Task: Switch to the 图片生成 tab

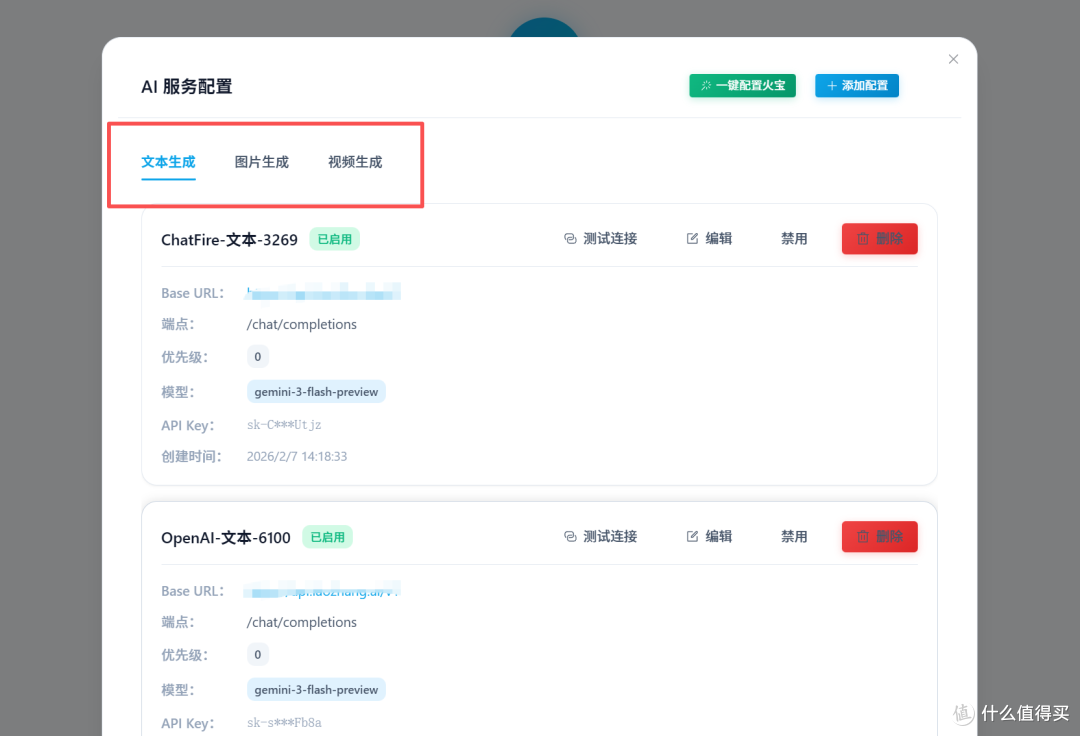Action: coord(262,162)
